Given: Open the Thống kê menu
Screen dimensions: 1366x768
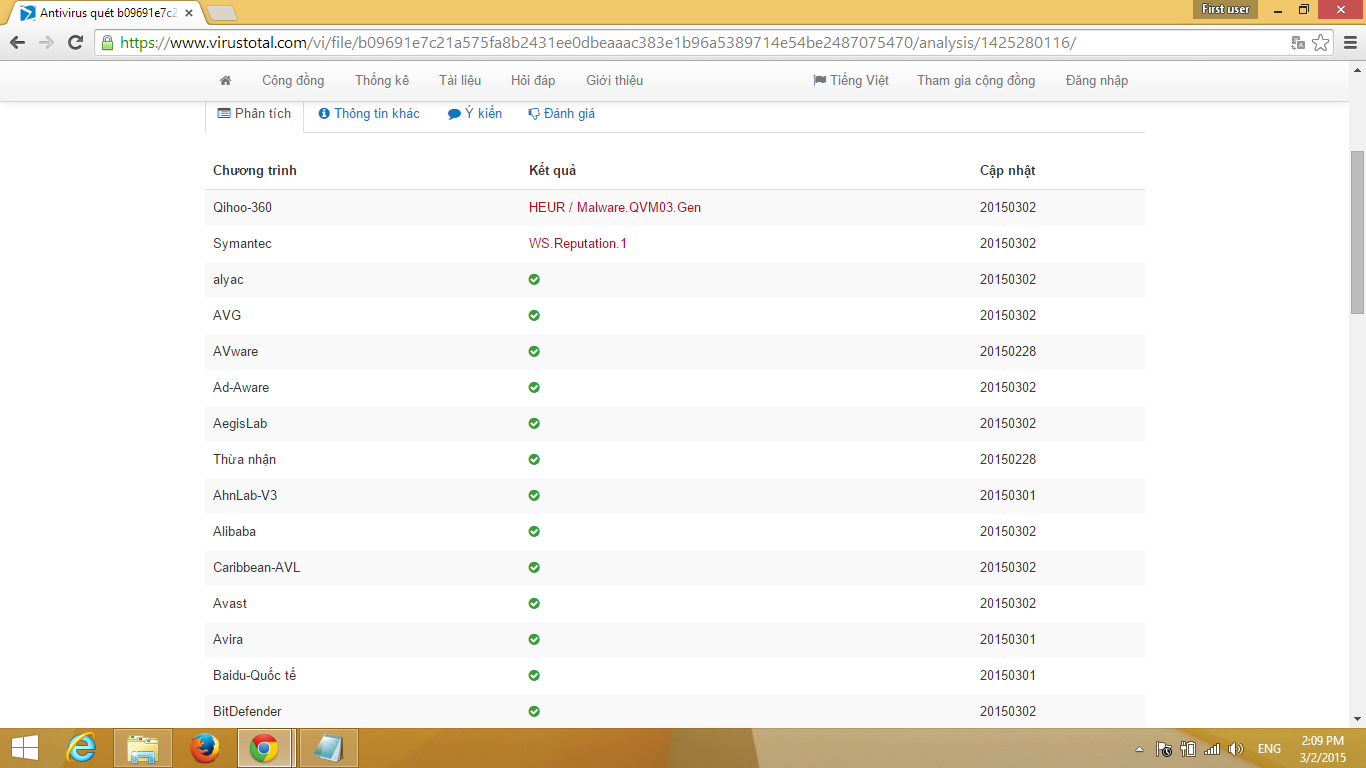Looking at the screenshot, I should [382, 80].
